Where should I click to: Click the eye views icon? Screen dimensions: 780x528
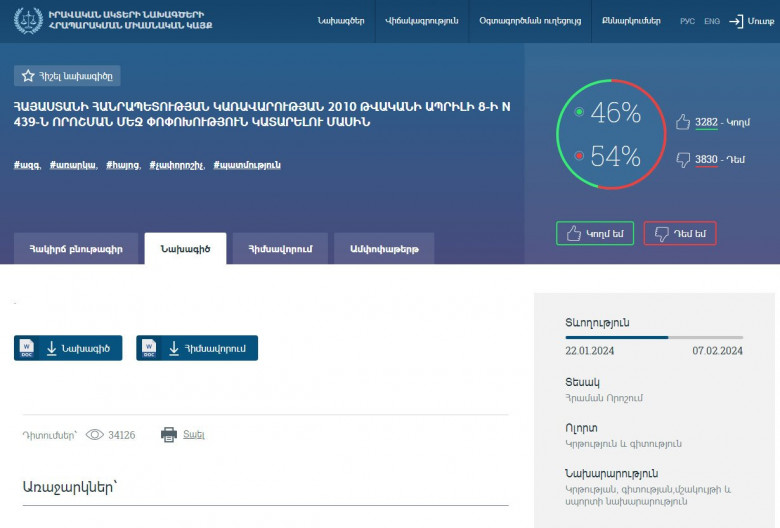(95, 435)
